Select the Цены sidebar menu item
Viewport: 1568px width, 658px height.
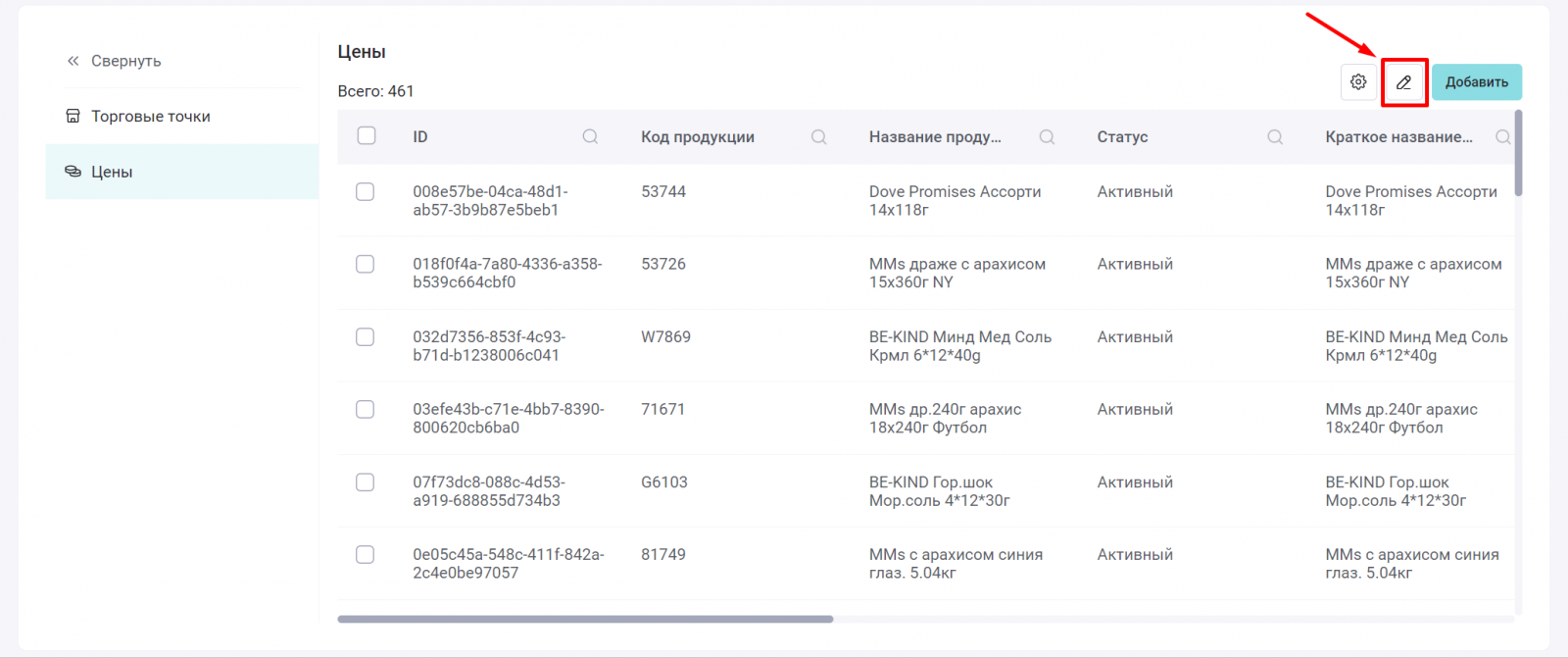tap(112, 172)
